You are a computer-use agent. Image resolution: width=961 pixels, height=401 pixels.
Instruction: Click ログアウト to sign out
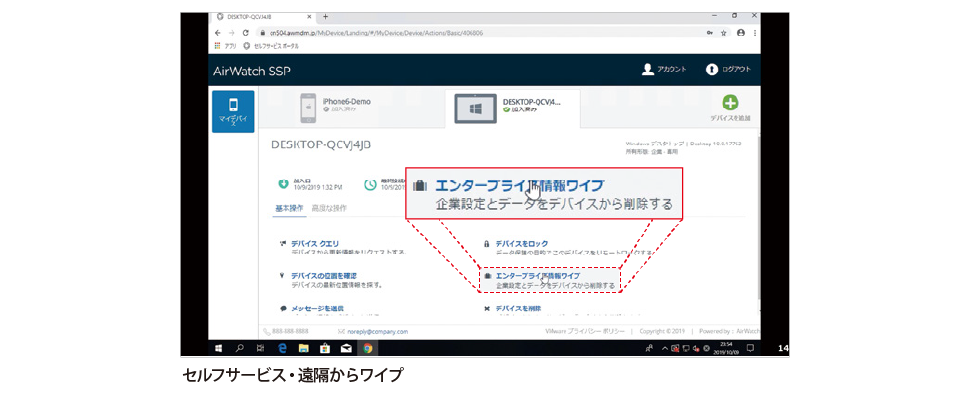pos(728,69)
